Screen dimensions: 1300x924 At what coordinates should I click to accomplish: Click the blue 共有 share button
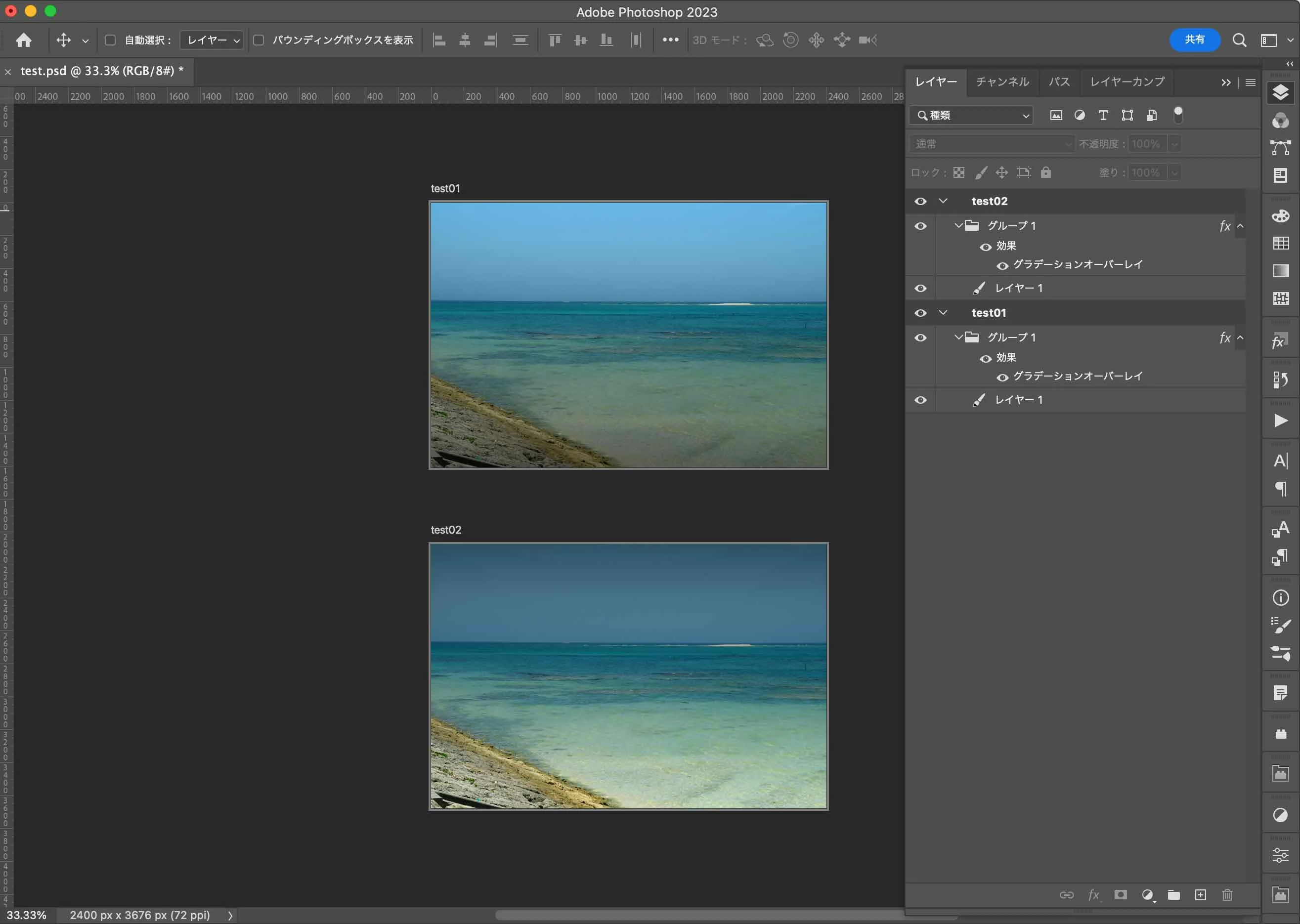1194,40
